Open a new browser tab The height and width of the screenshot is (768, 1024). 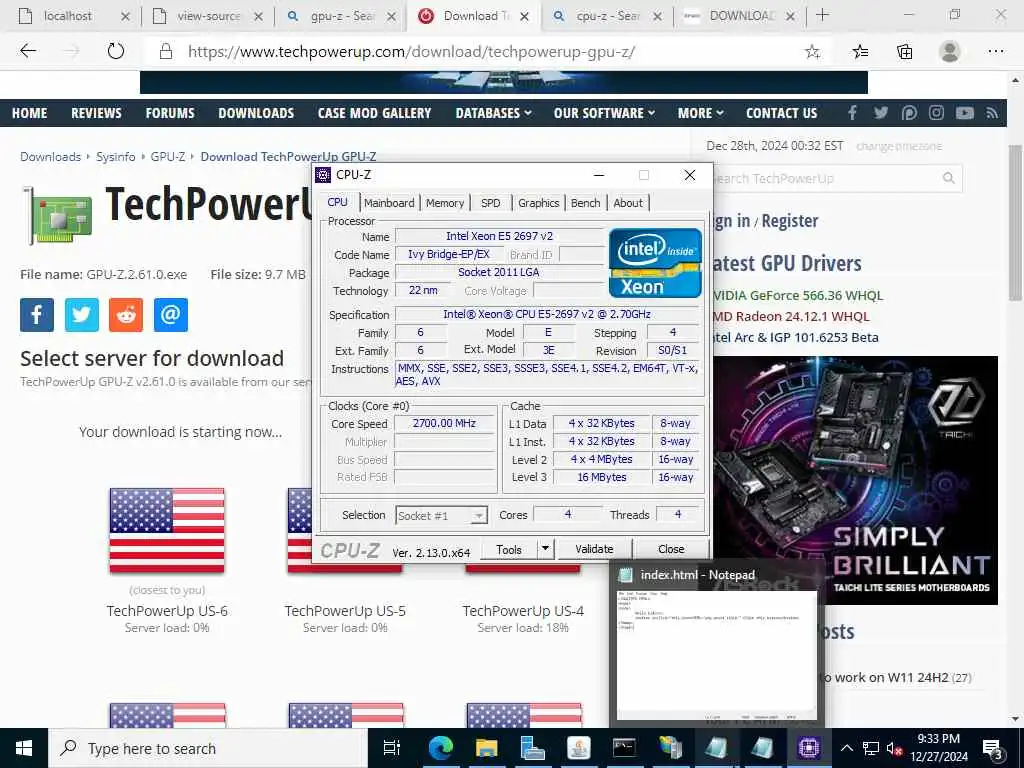click(823, 16)
